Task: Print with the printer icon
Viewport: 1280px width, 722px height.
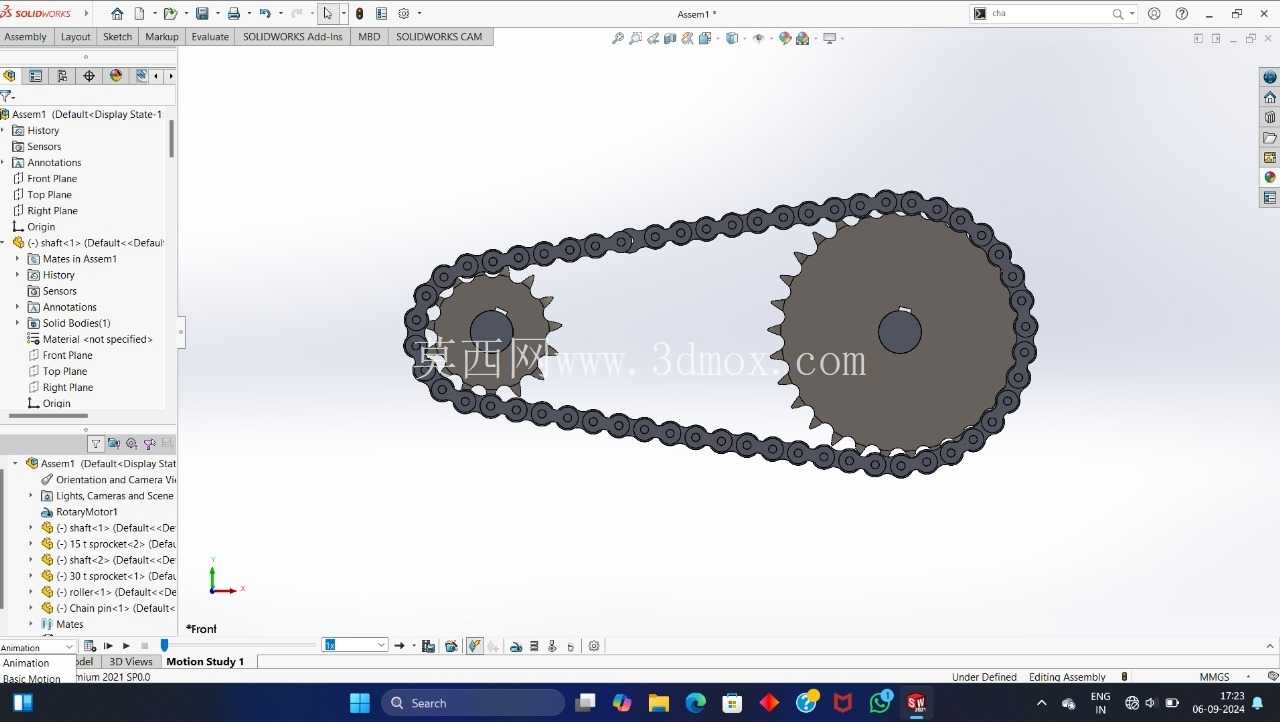Action: (x=233, y=14)
